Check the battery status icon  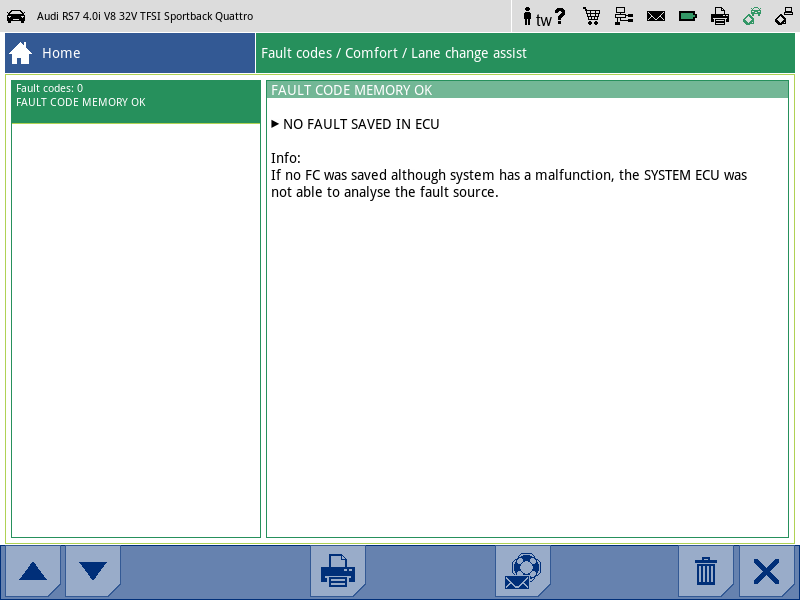pos(688,16)
